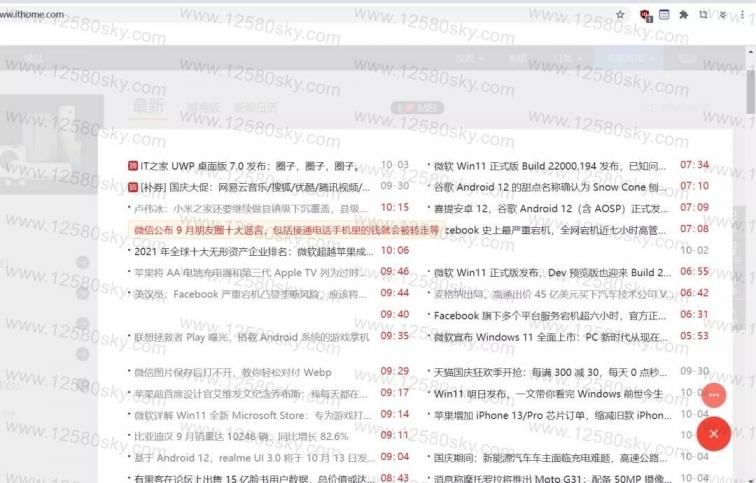This screenshot has height=483, width=756.
Task: Open 基于 Android 12，realme UI 3.0 article
Action: click(254, 457)
